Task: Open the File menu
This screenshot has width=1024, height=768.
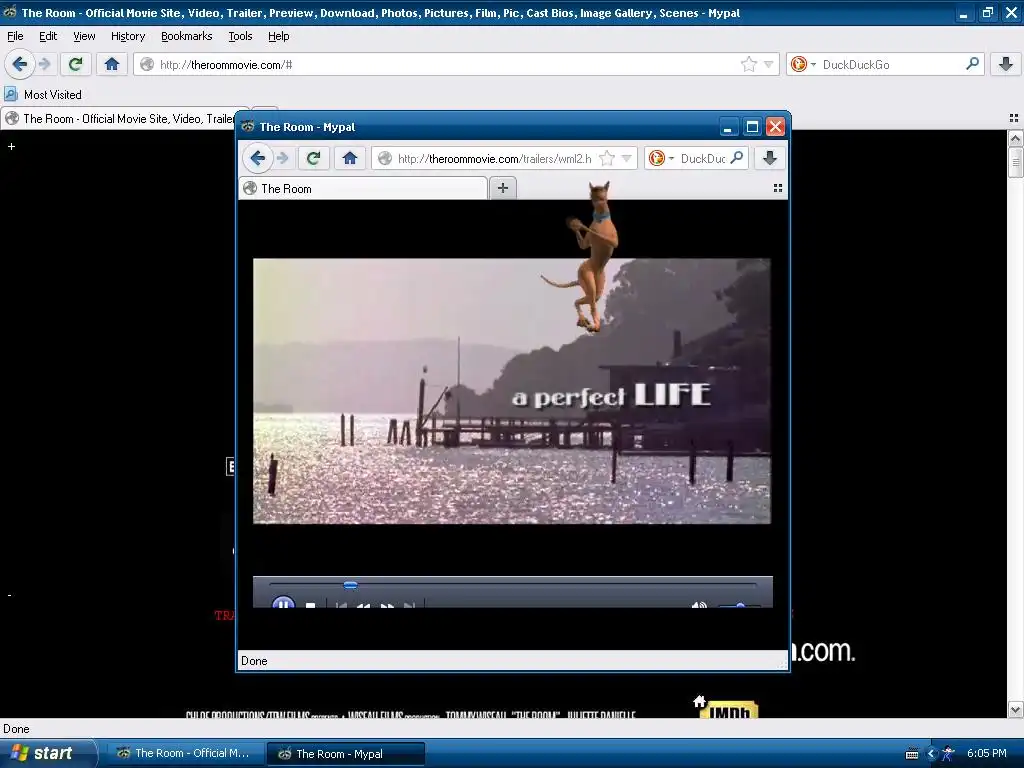Action: [x=15, y=36]
